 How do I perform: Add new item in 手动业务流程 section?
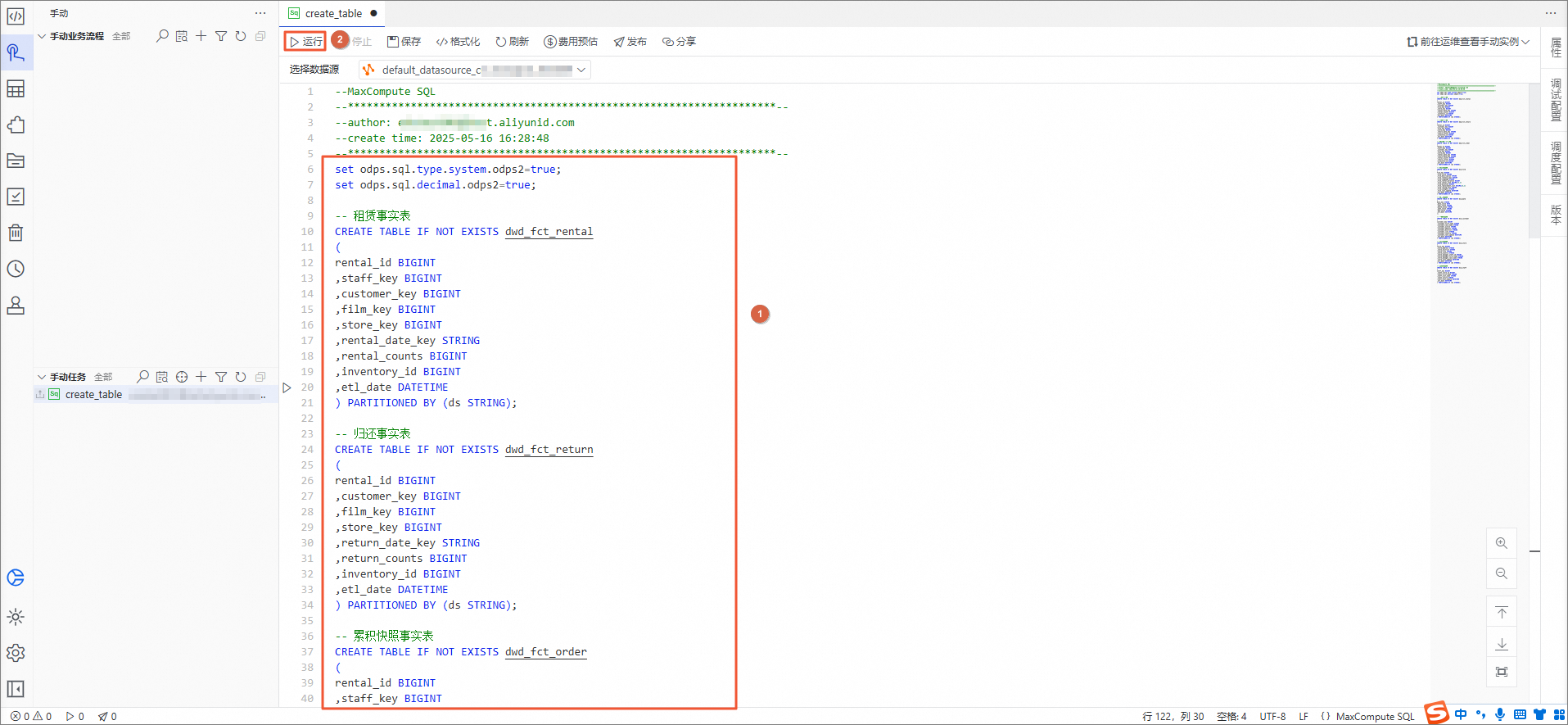tap(201, 36)
